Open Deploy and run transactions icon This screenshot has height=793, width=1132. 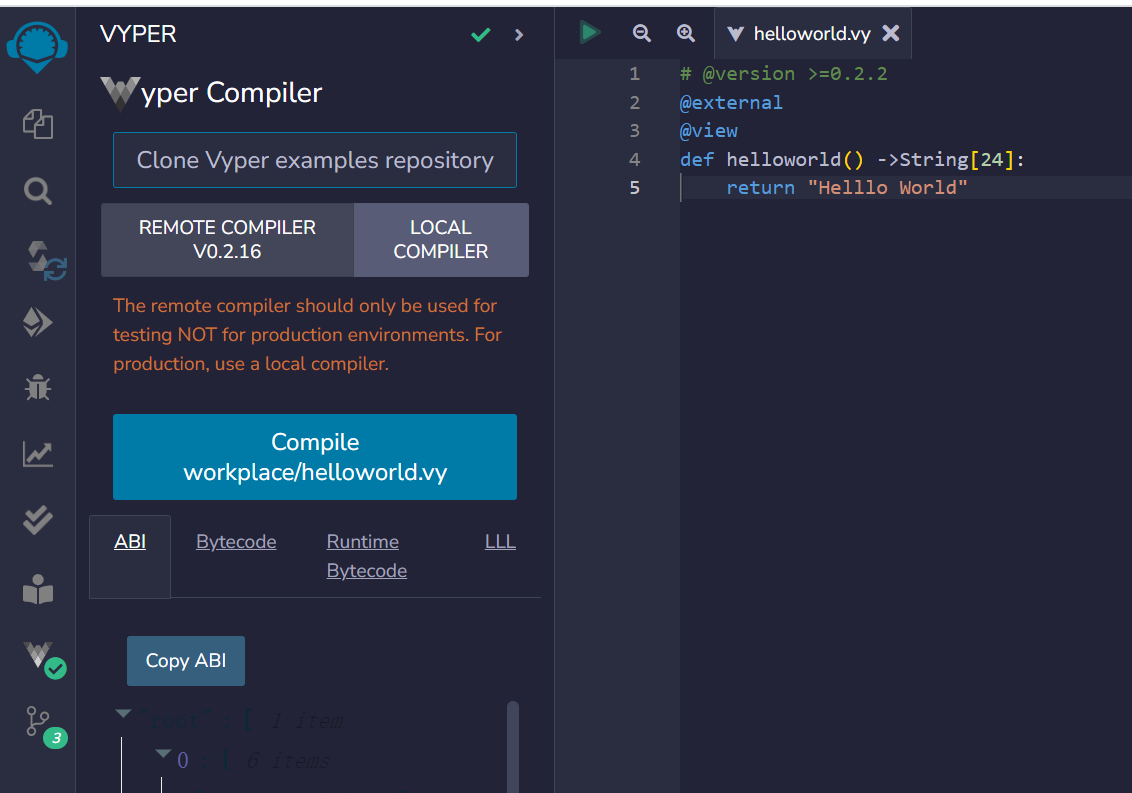[38, 322]
